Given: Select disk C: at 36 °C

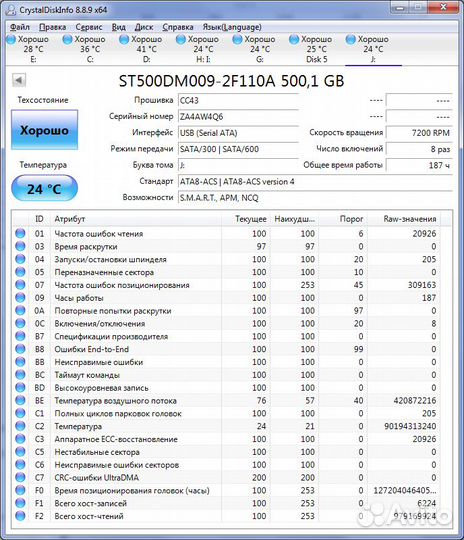Looking at the screenshot, I should tap(85, 49).
